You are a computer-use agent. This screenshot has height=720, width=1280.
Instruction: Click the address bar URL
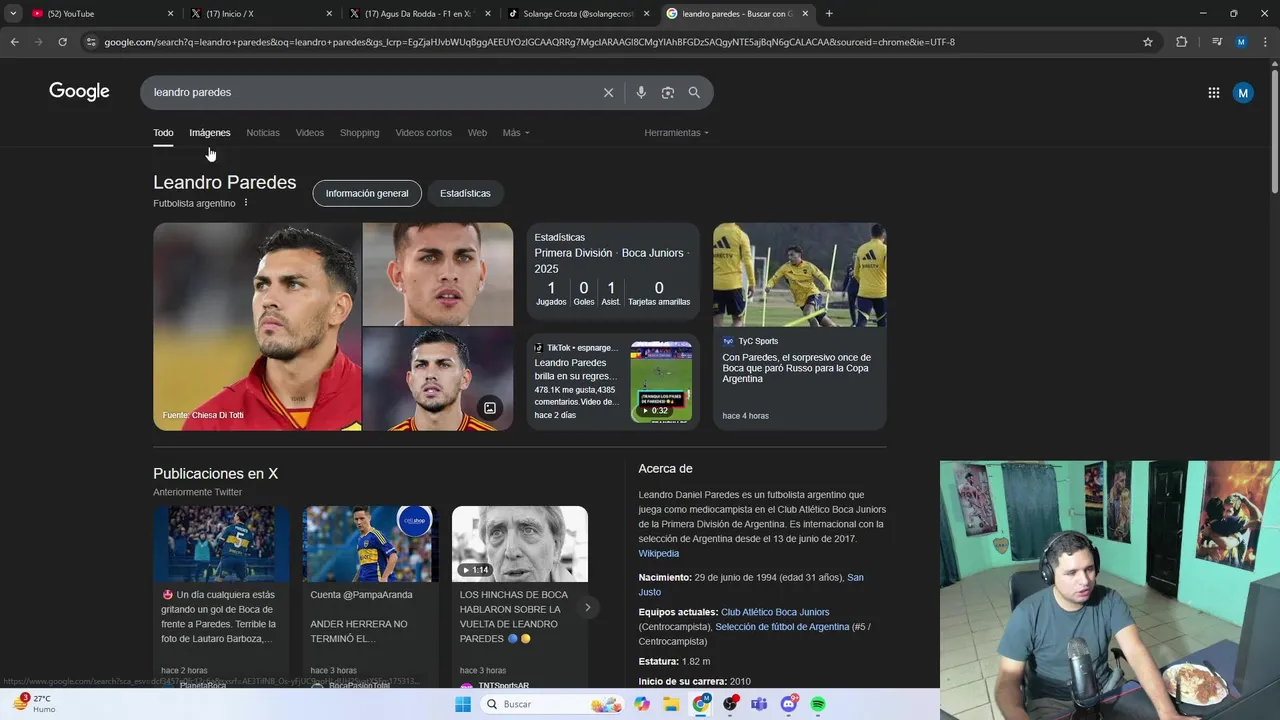click(x=529, y=42)
